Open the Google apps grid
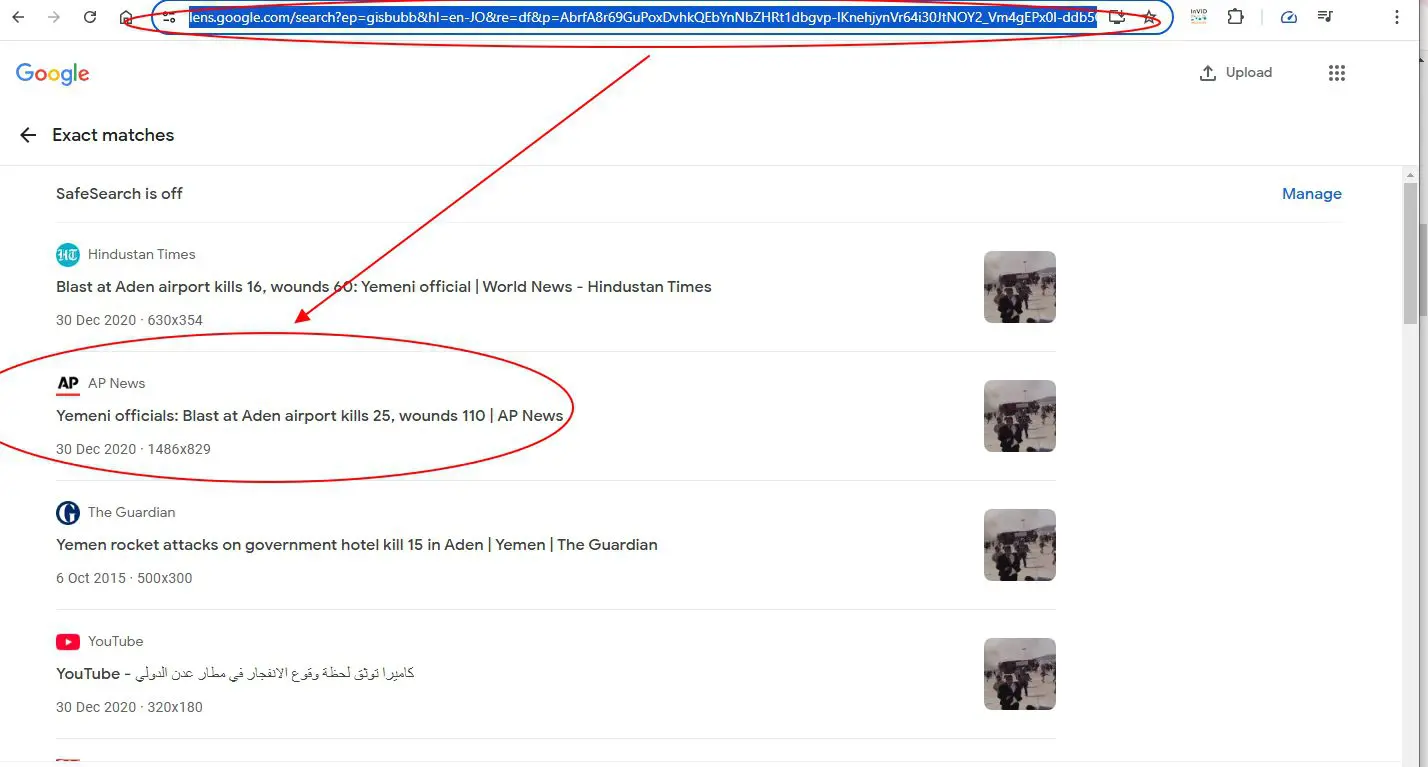 pos(1337,73)
